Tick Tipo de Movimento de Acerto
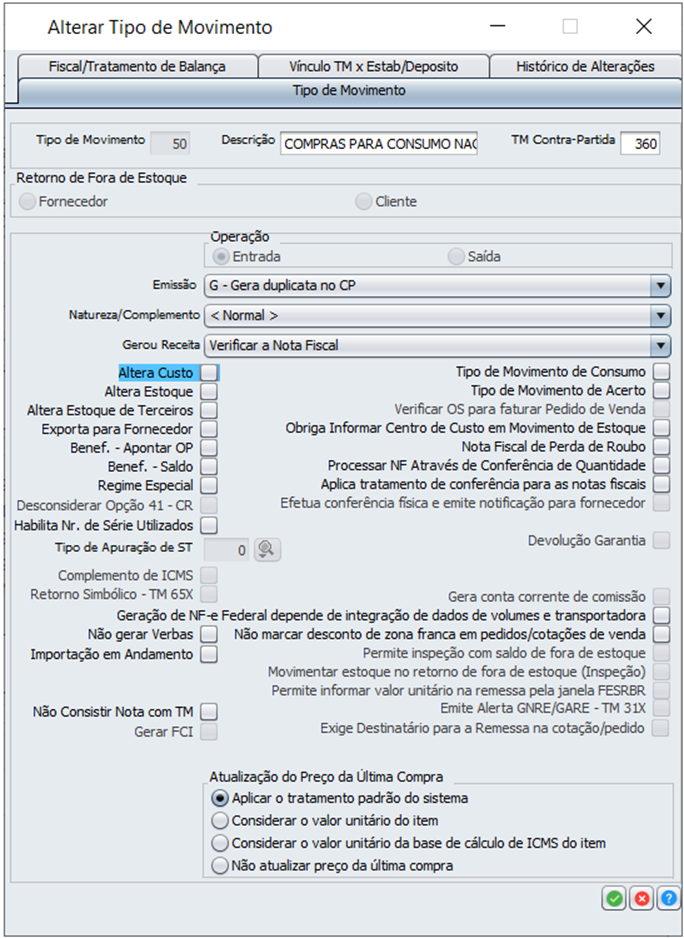 coord(661,391)
